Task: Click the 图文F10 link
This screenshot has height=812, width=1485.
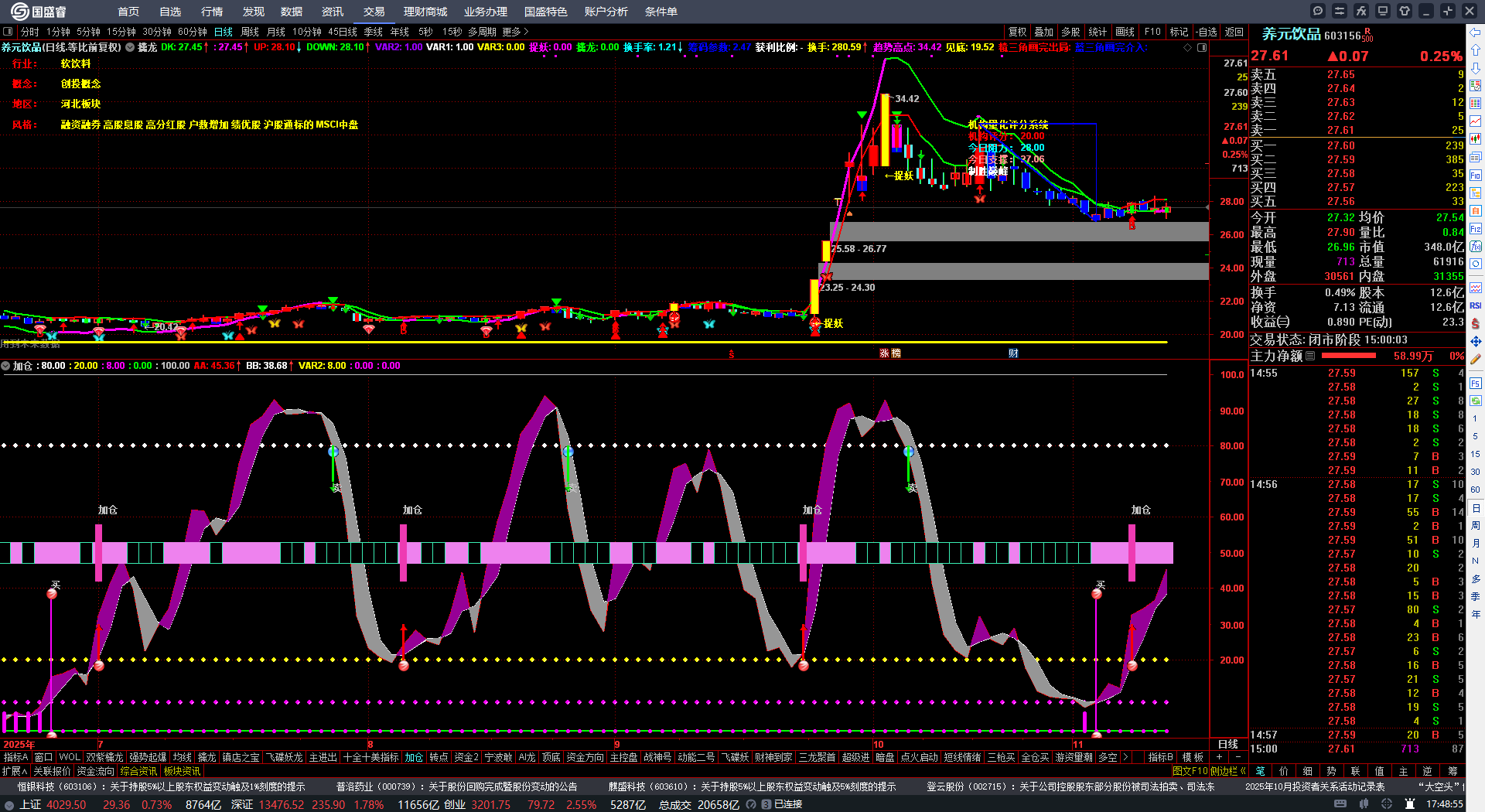Action: pos(1190,771)
